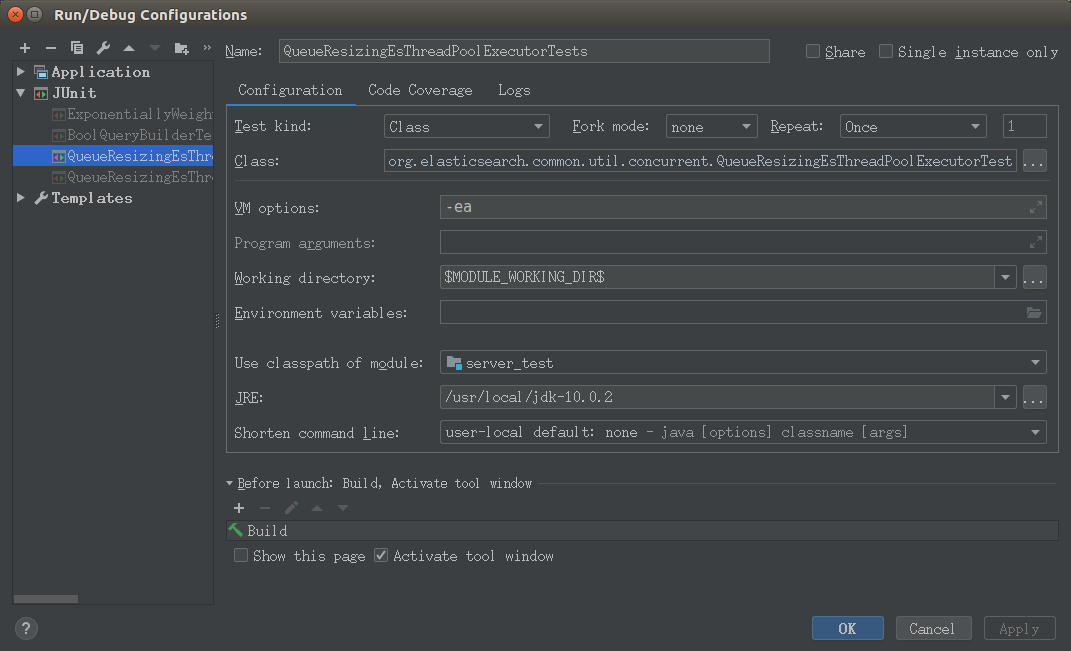Image resolution: width=1071 pixels, height=651 pixels.
Task: Collapse the Before launch section
Action: pos(230,483)
